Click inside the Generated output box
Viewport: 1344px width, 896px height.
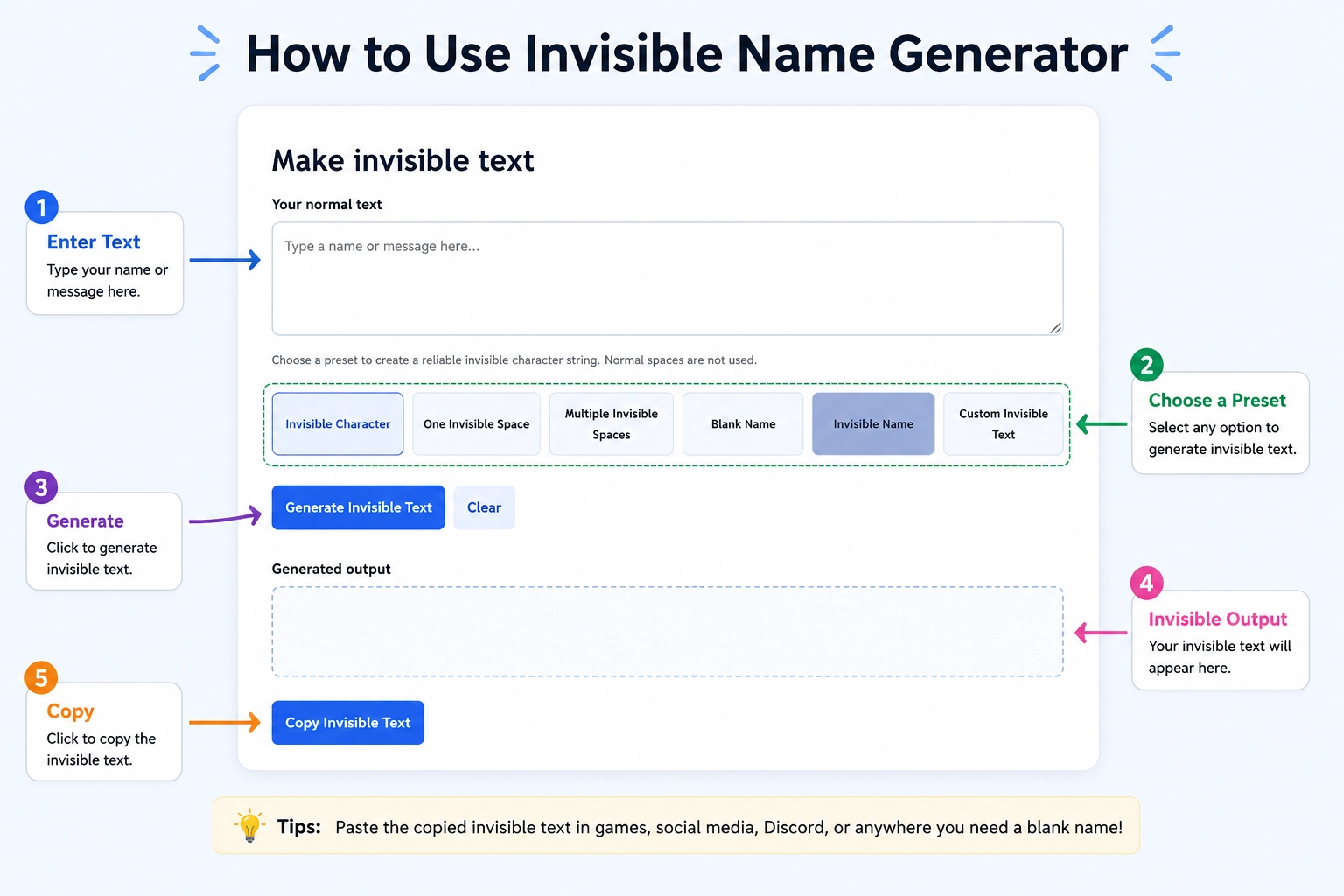pos(668,632)
